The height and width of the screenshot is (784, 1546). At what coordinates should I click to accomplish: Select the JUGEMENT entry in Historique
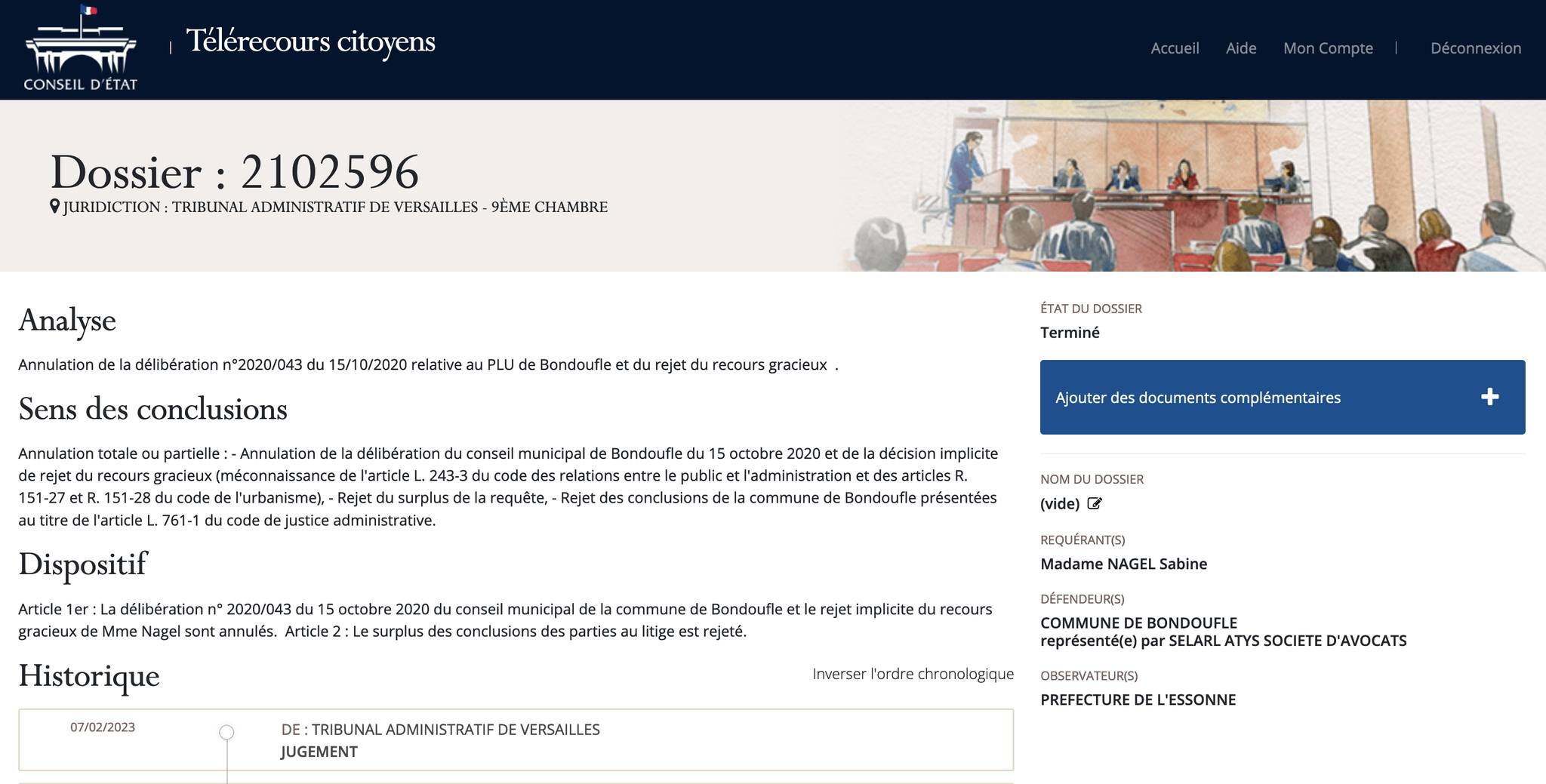(317, 752)
